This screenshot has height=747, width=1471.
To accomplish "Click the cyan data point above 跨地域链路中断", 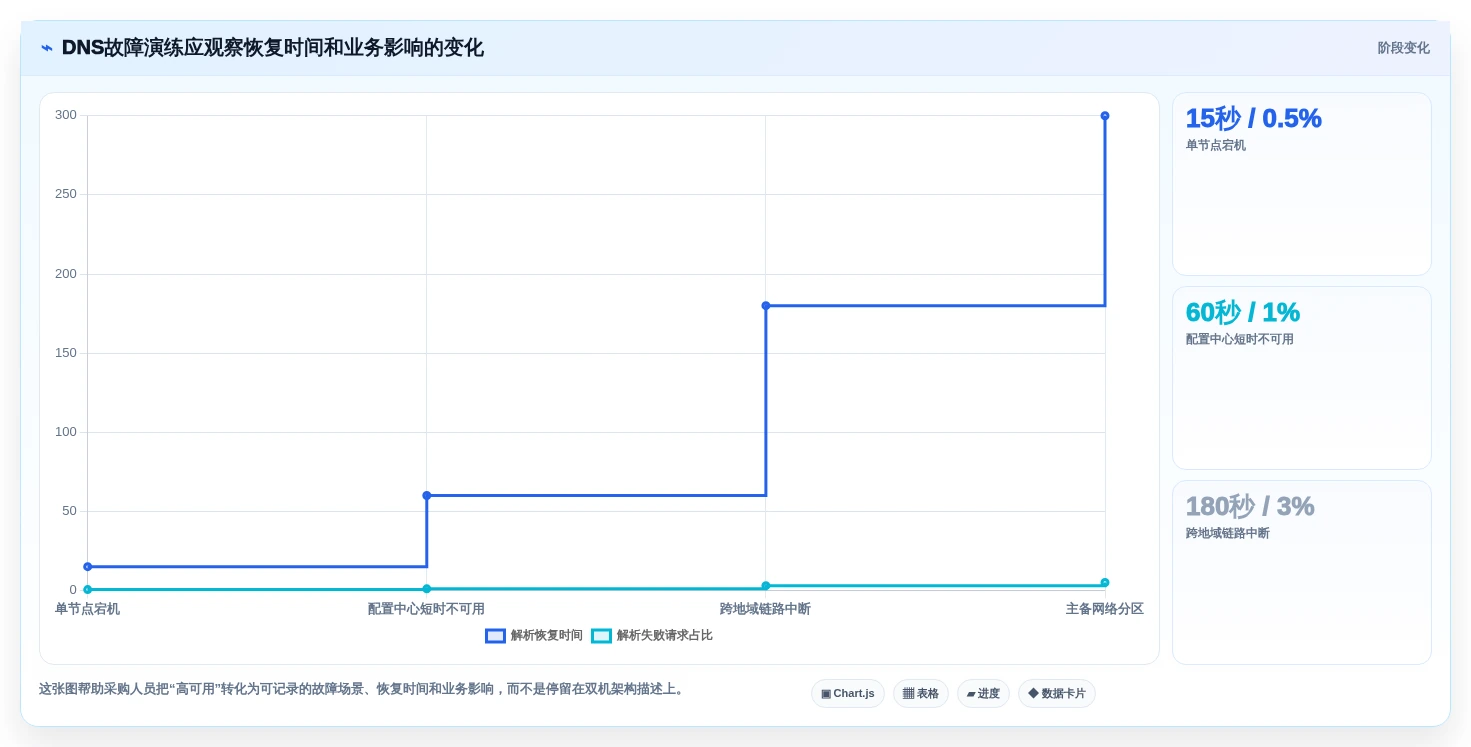I will 766,586.
